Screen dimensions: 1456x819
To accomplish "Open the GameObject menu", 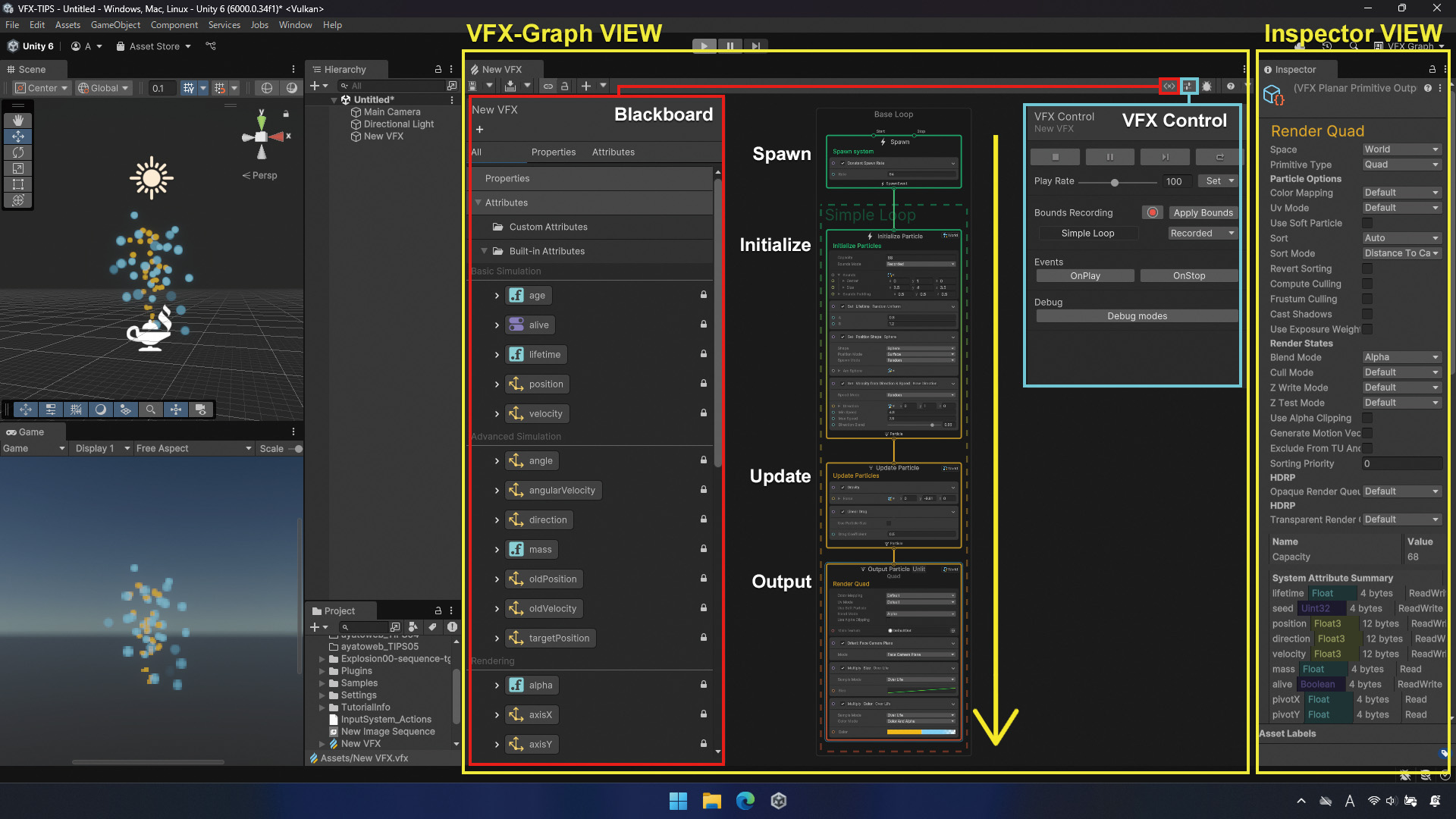I will coord(115,25).
